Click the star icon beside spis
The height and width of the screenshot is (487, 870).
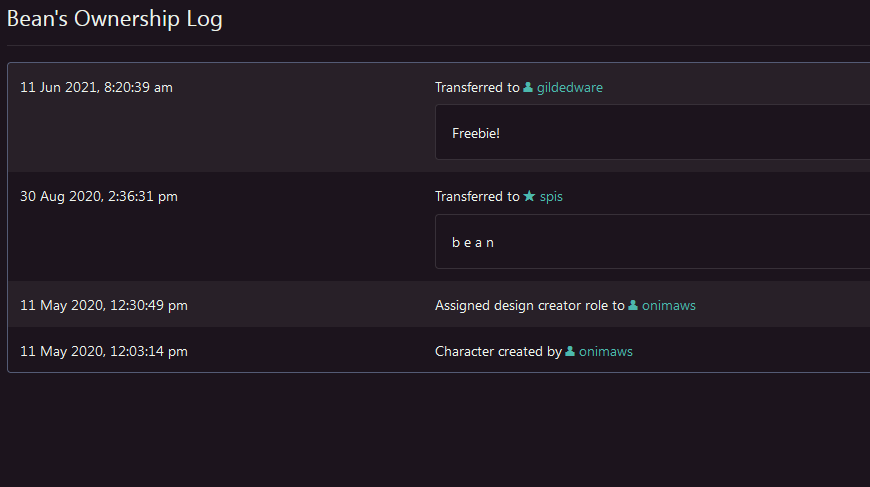click(x=529, y=197)
